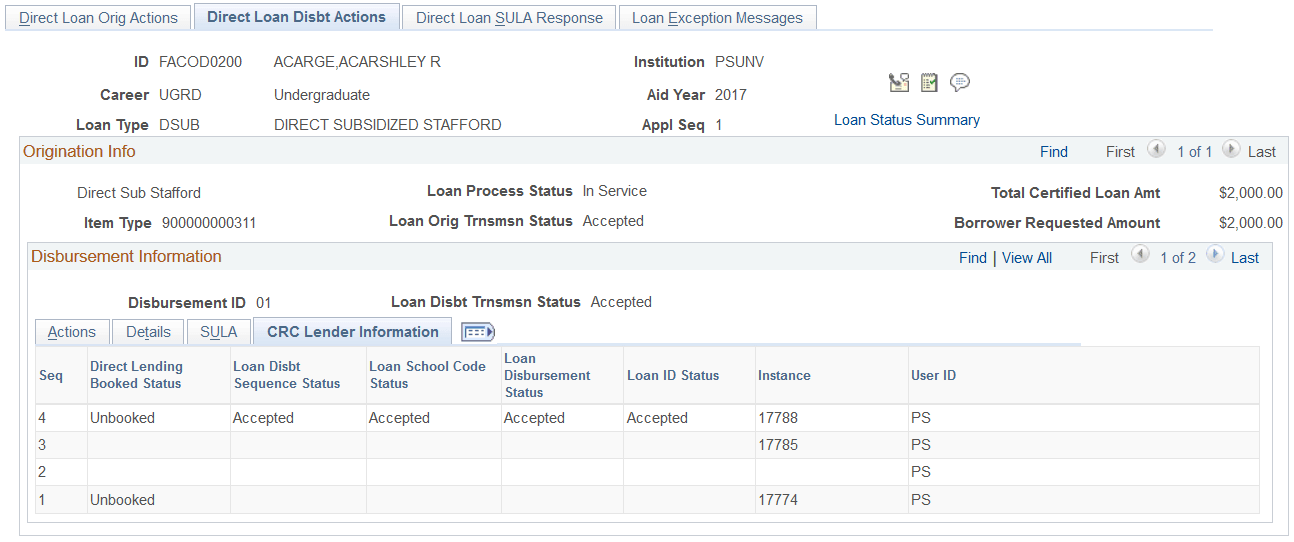Screen dimensions: 1294x542
Task: Open the comments speech bubble icon
Action: [x=960, y=83]
